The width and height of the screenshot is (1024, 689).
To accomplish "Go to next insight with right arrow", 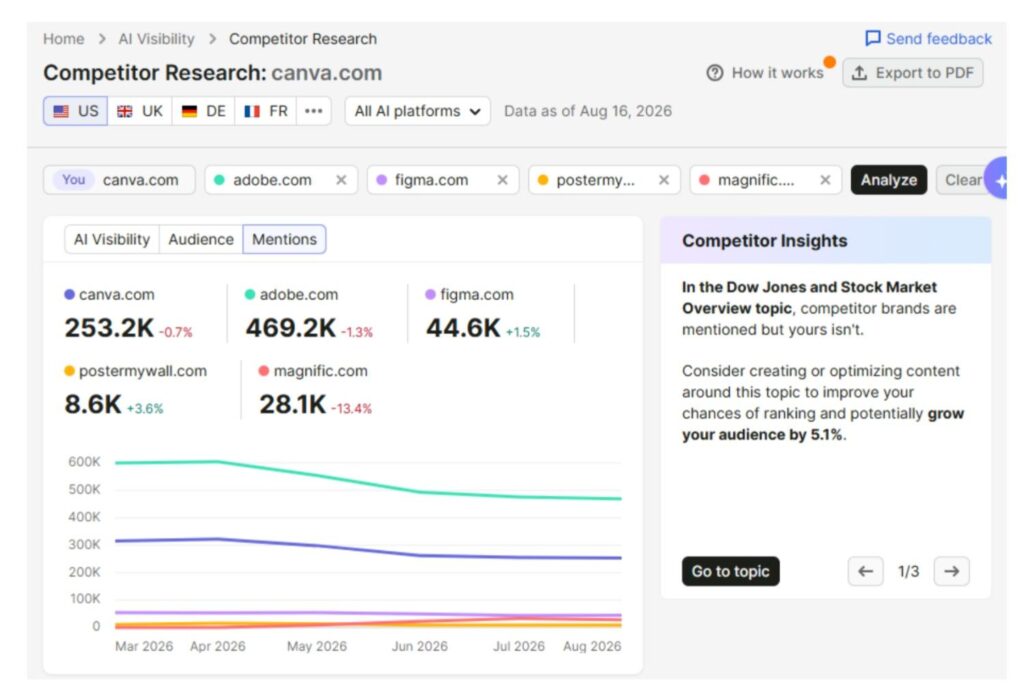I will pyautogui.click(x=952, y=571).
